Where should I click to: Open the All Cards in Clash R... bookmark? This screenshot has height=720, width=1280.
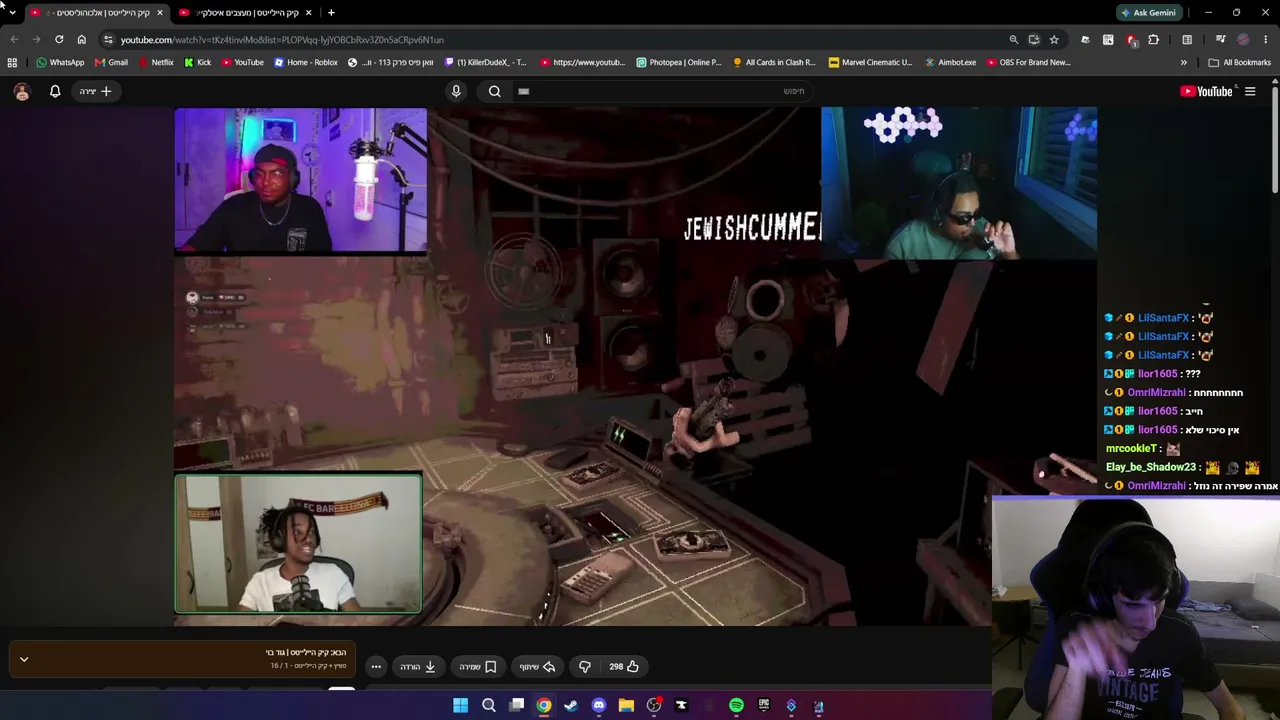[x=774, y=62]
